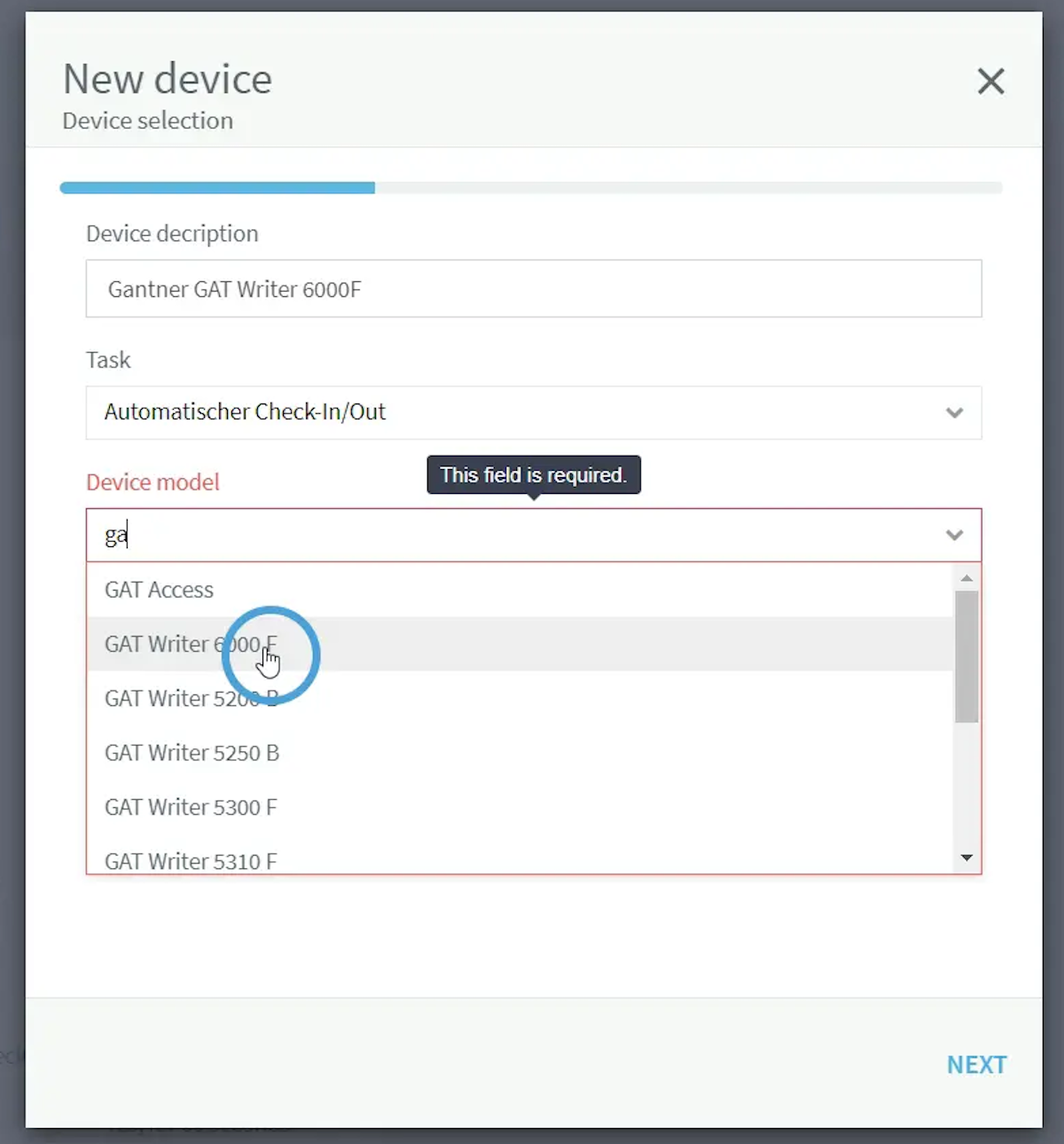
Task: Close the New device dialog
Action: (x=990, y=82)
